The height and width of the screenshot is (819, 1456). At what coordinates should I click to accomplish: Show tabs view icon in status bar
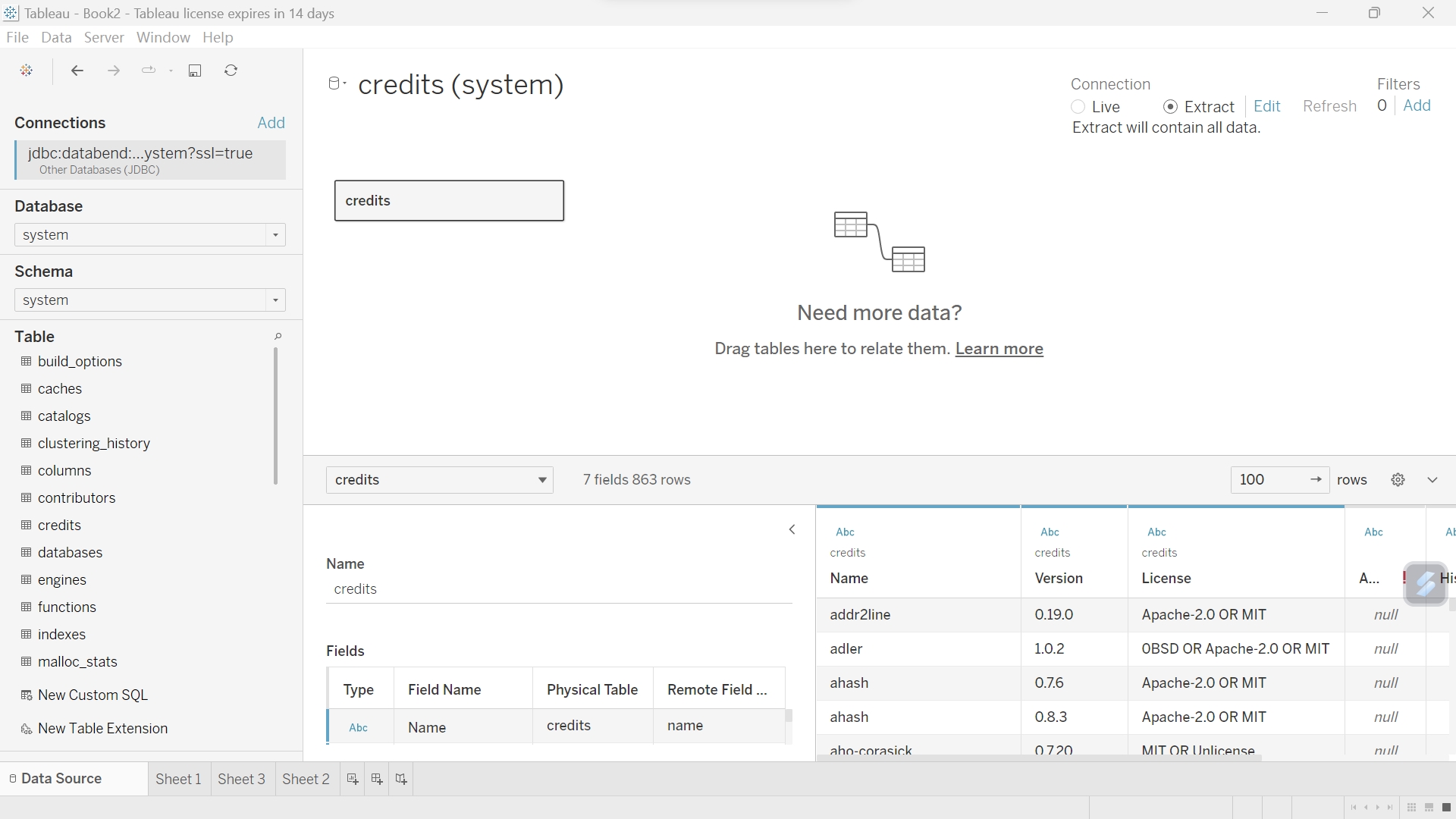tap(1446, 808)
